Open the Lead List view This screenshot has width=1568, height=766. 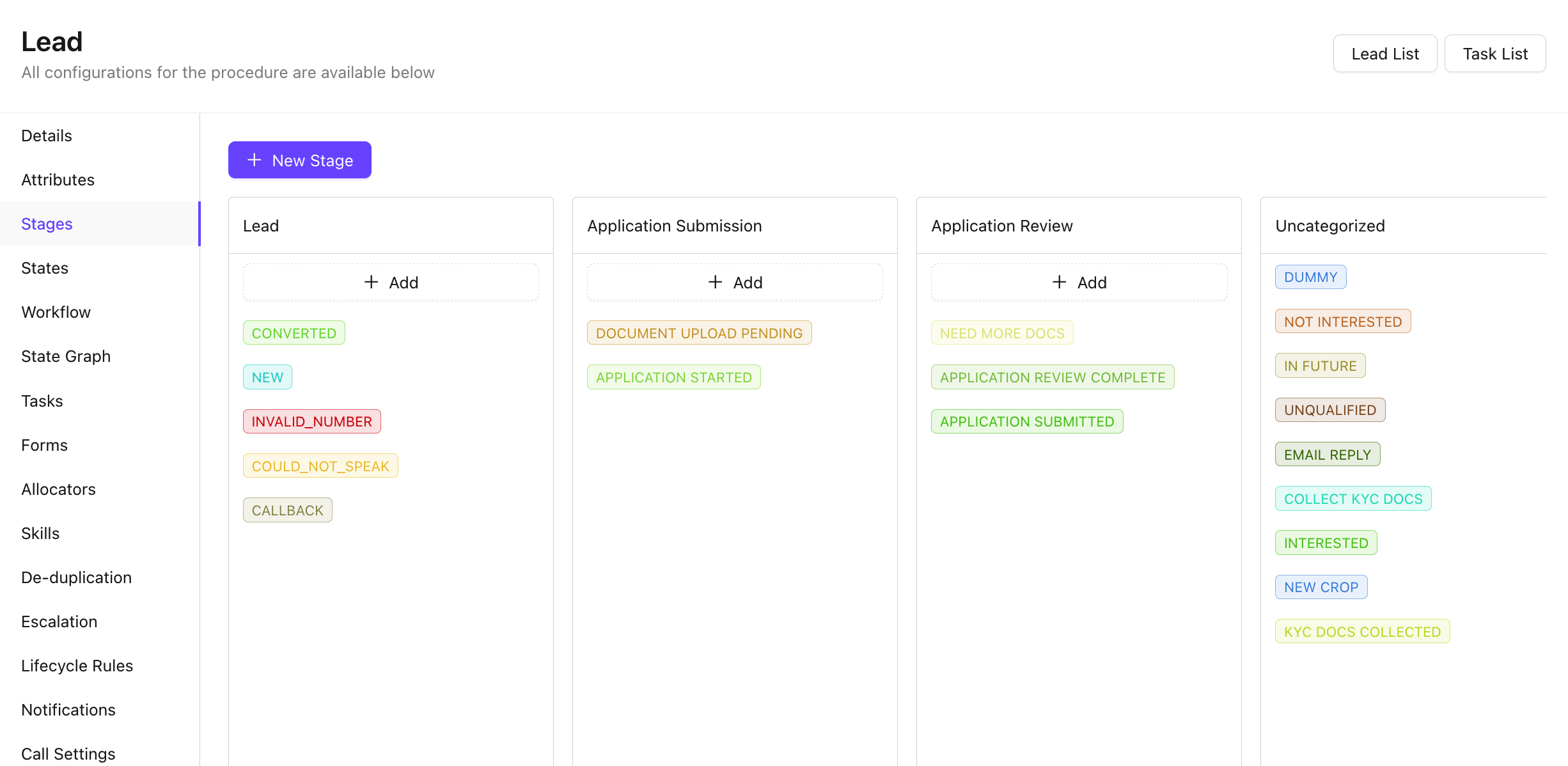pos(1384,54)
